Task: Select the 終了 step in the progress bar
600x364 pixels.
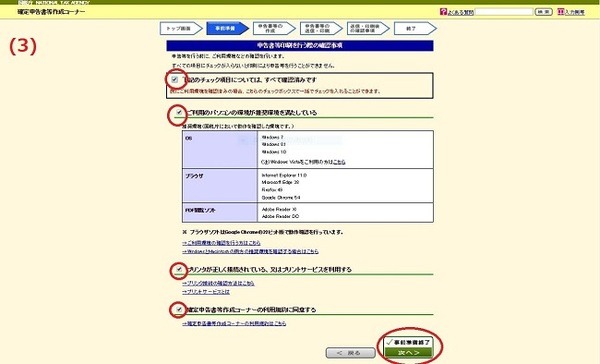Action: (415, 28)
